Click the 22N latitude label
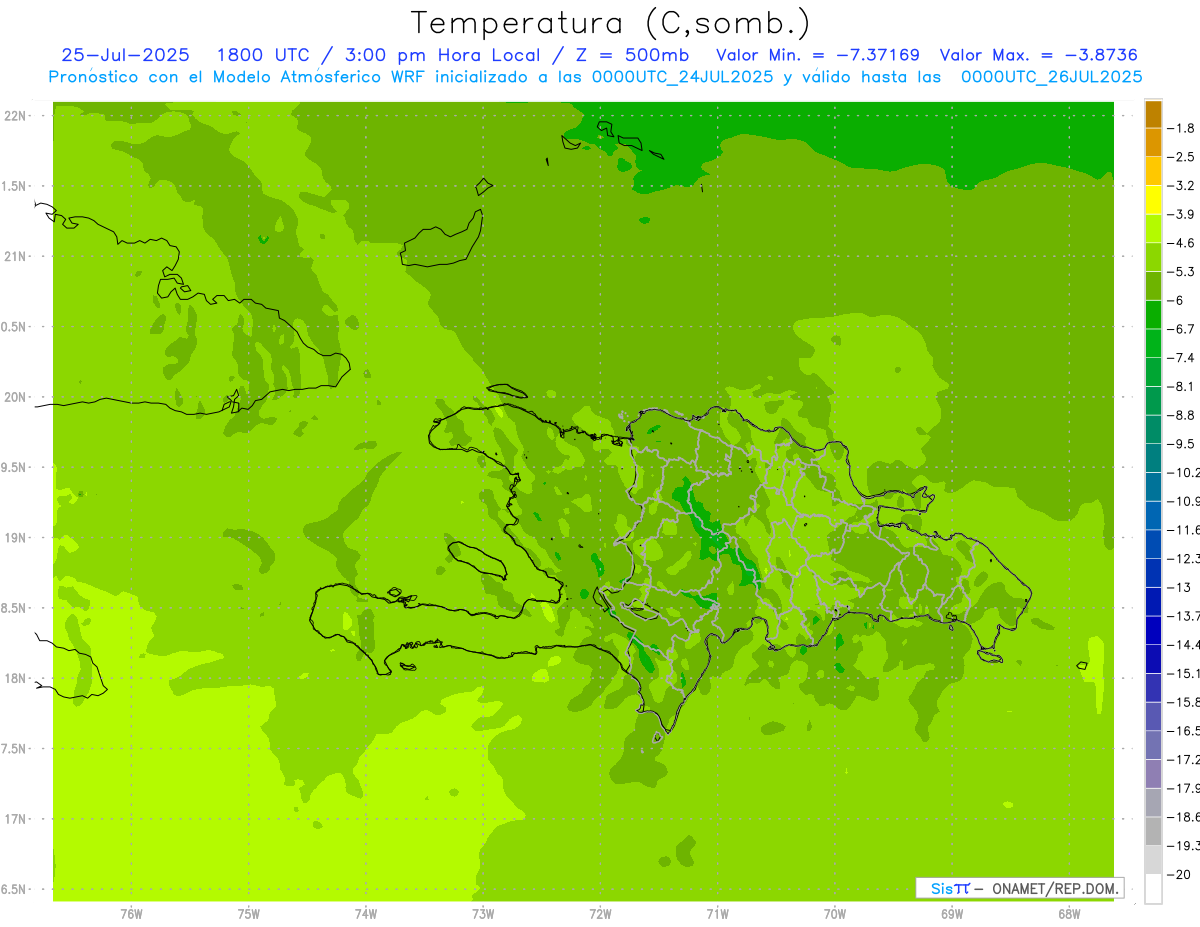Screen dimensions: 1200x927 click(16, 116)
